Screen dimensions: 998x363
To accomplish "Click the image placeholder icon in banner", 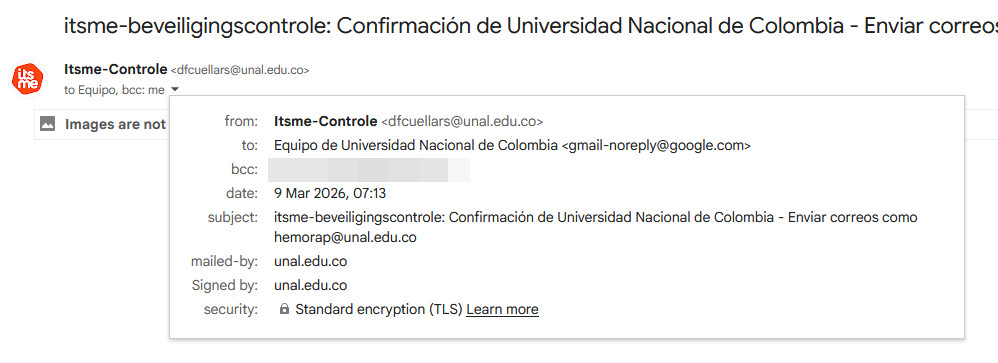I will [x=48, y=124].
